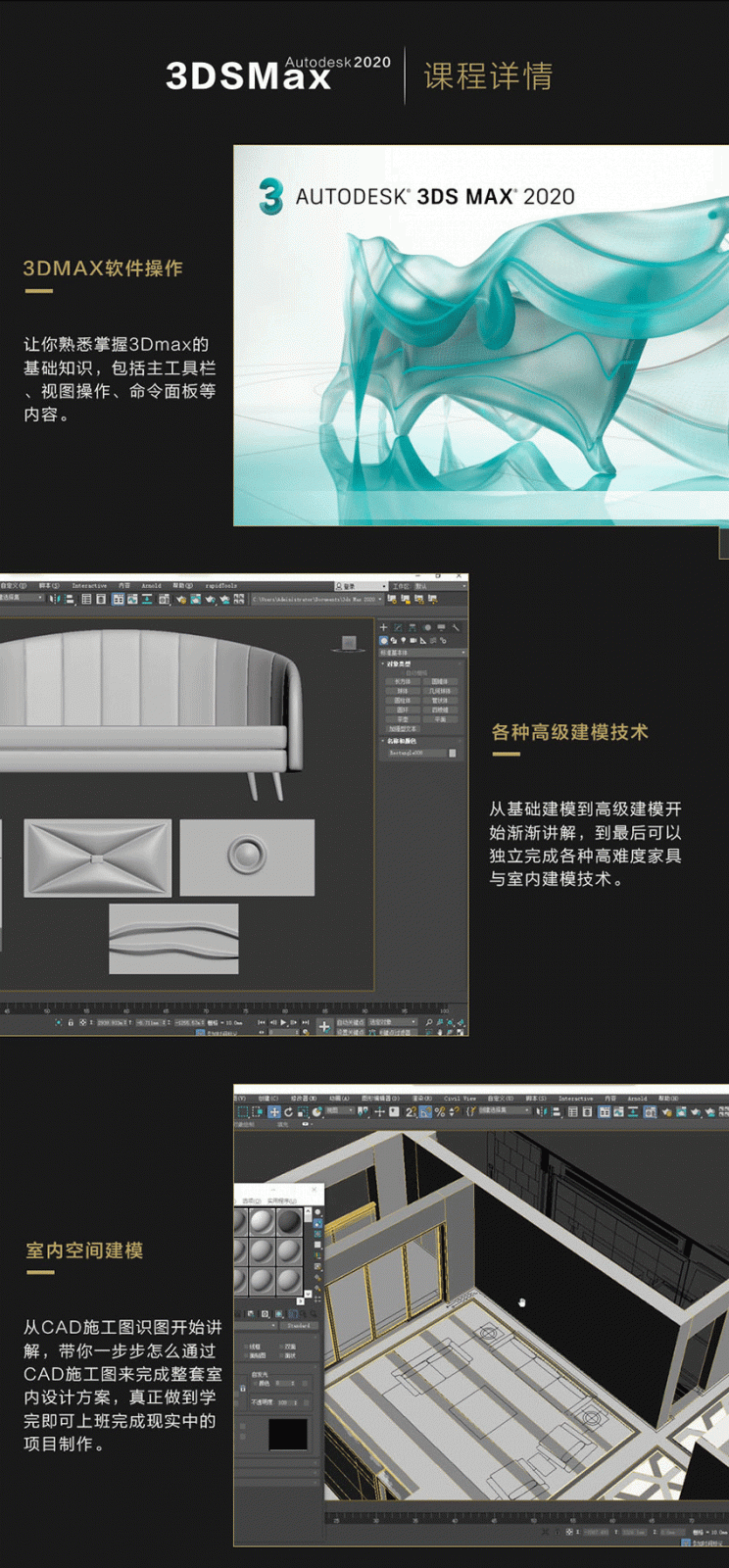Viewport: 729px width, 1568px height.
Task: Click the 加强型文本 button
Action: 403,729
